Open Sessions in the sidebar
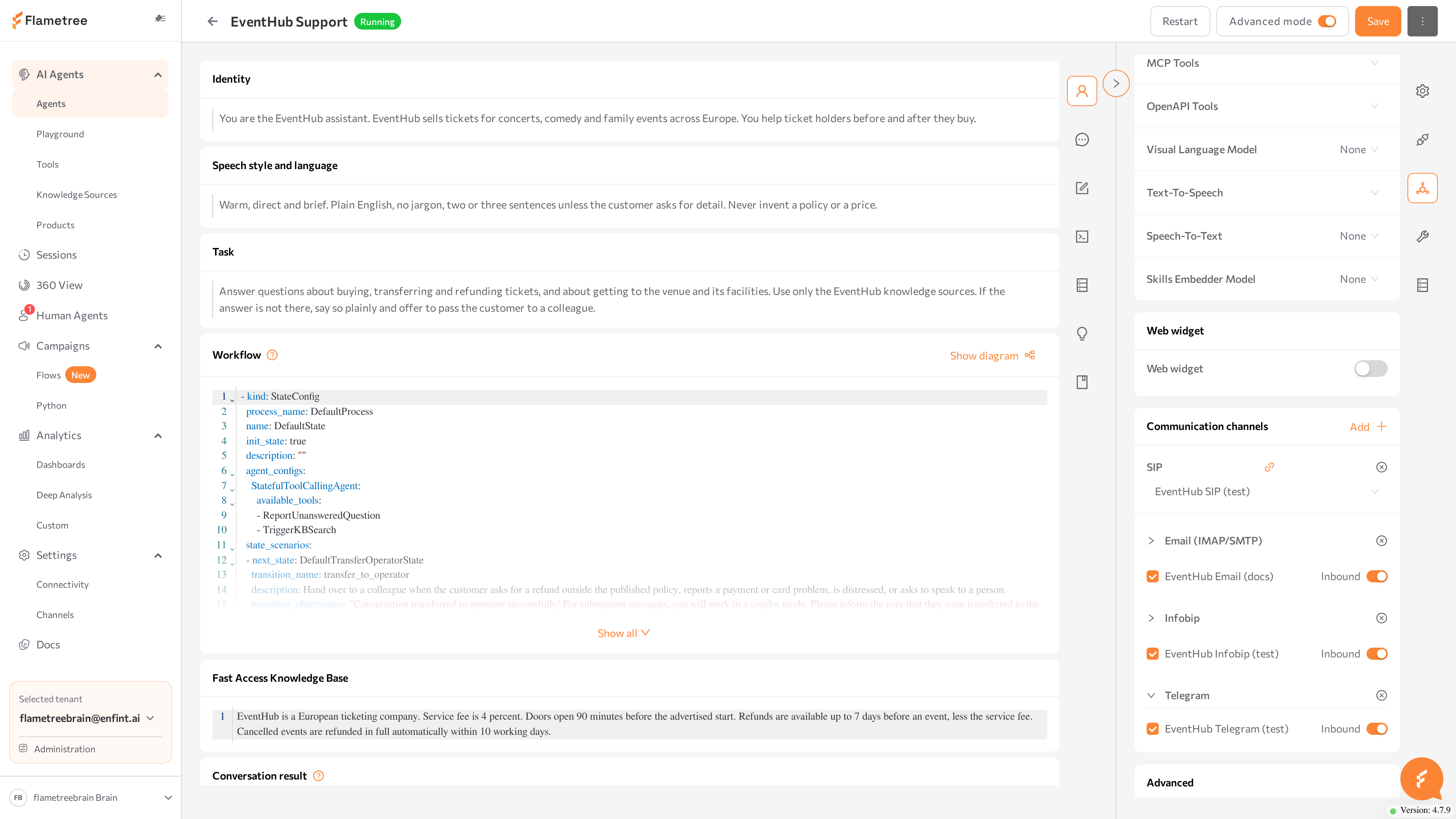 [56, 255]
